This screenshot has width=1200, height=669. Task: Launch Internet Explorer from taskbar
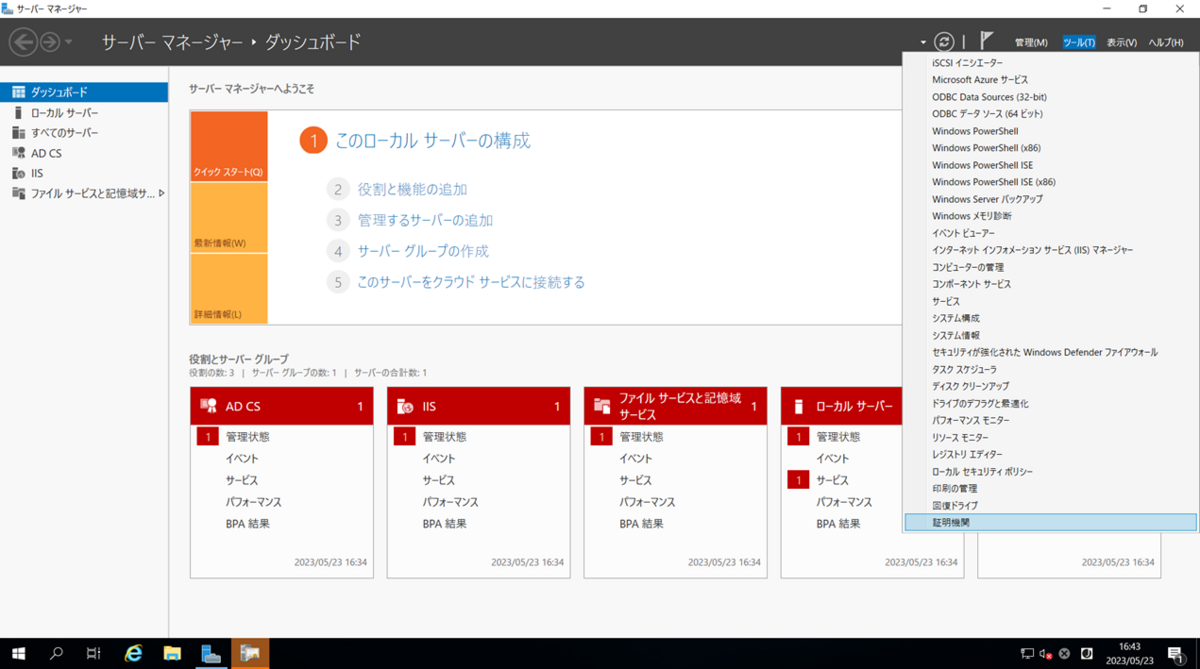click(133, 653)
